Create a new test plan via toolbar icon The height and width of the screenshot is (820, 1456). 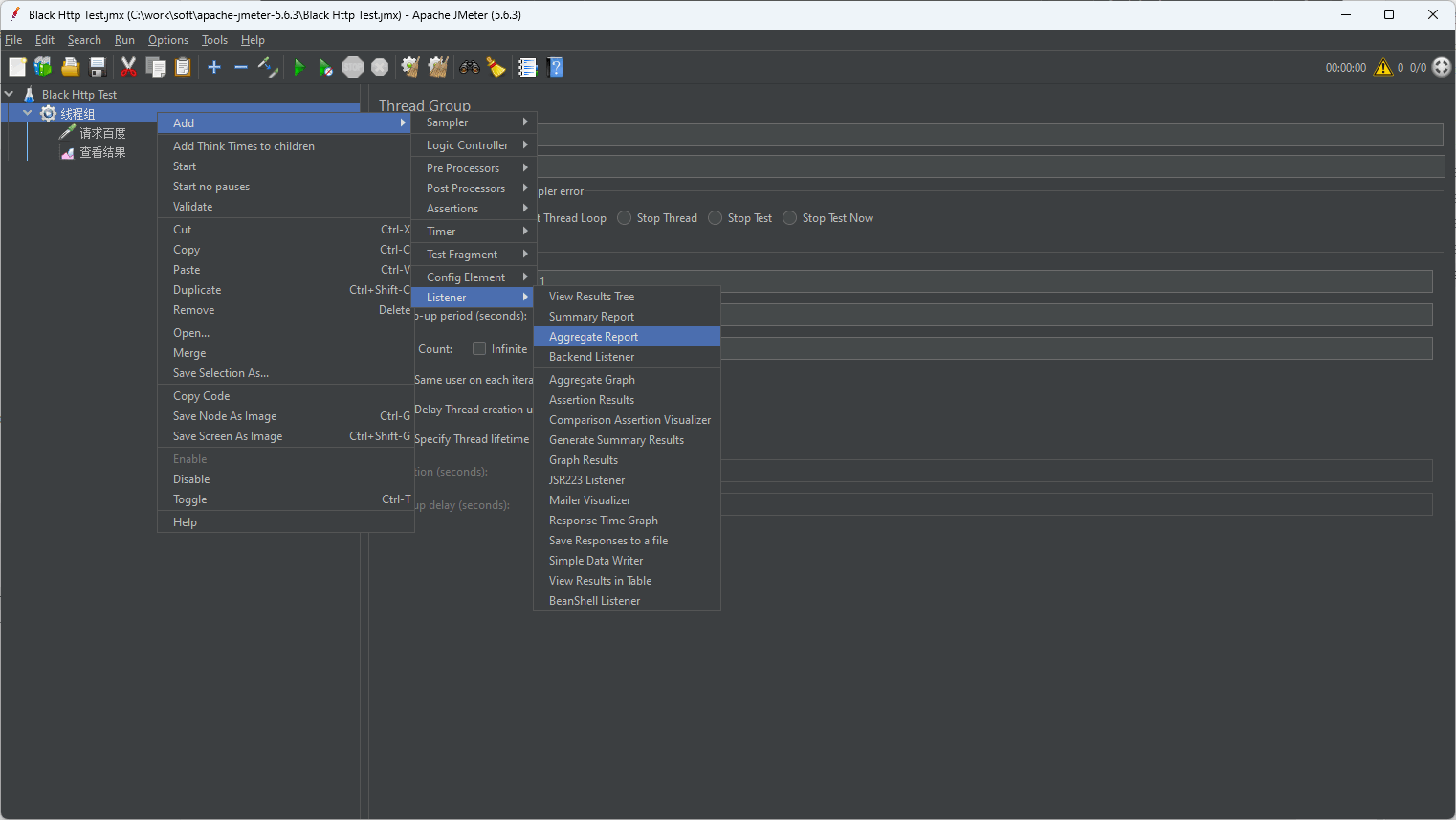tap(17, 67)
